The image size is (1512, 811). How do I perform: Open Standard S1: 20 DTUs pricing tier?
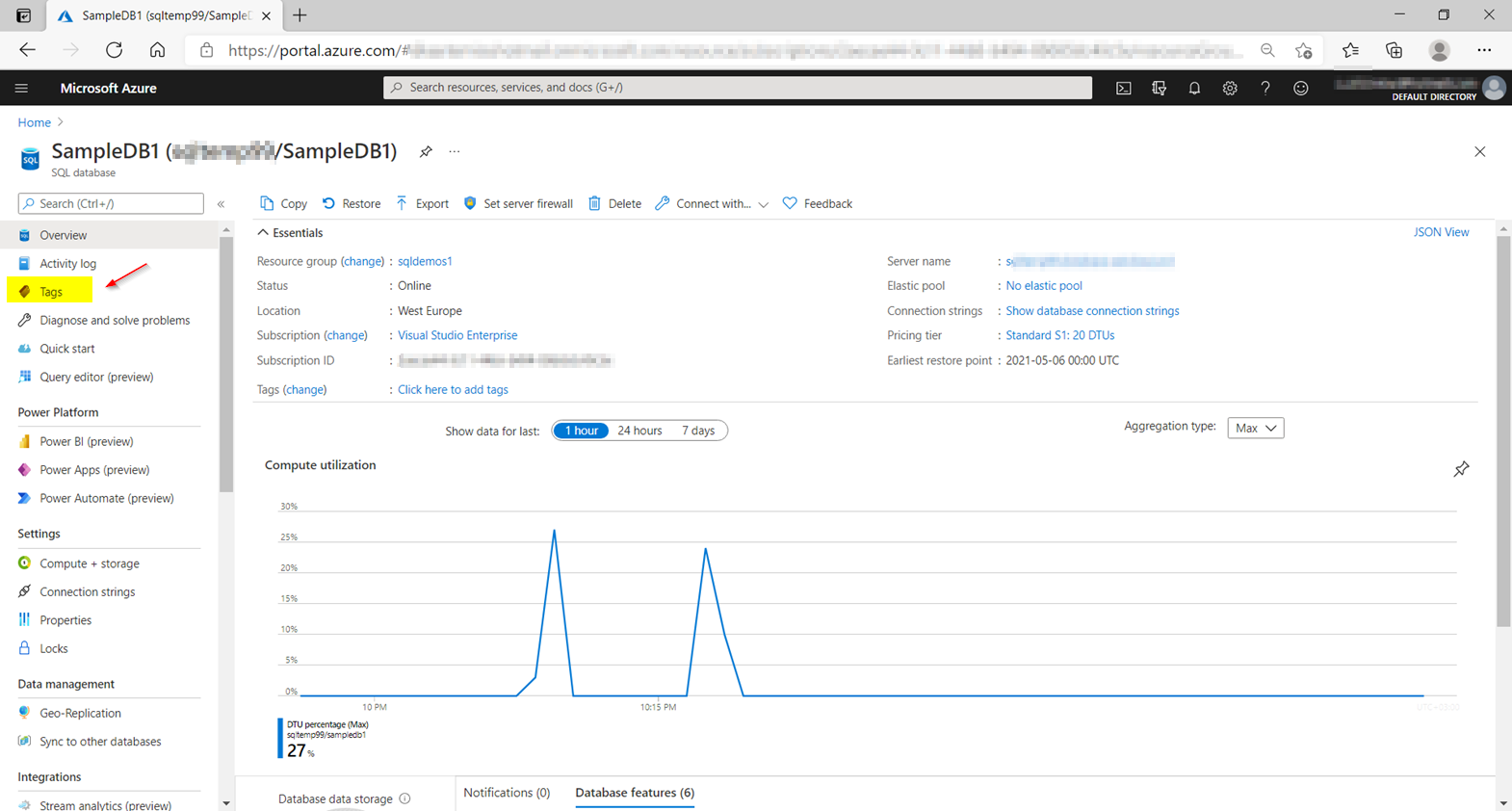(1059, 335)
